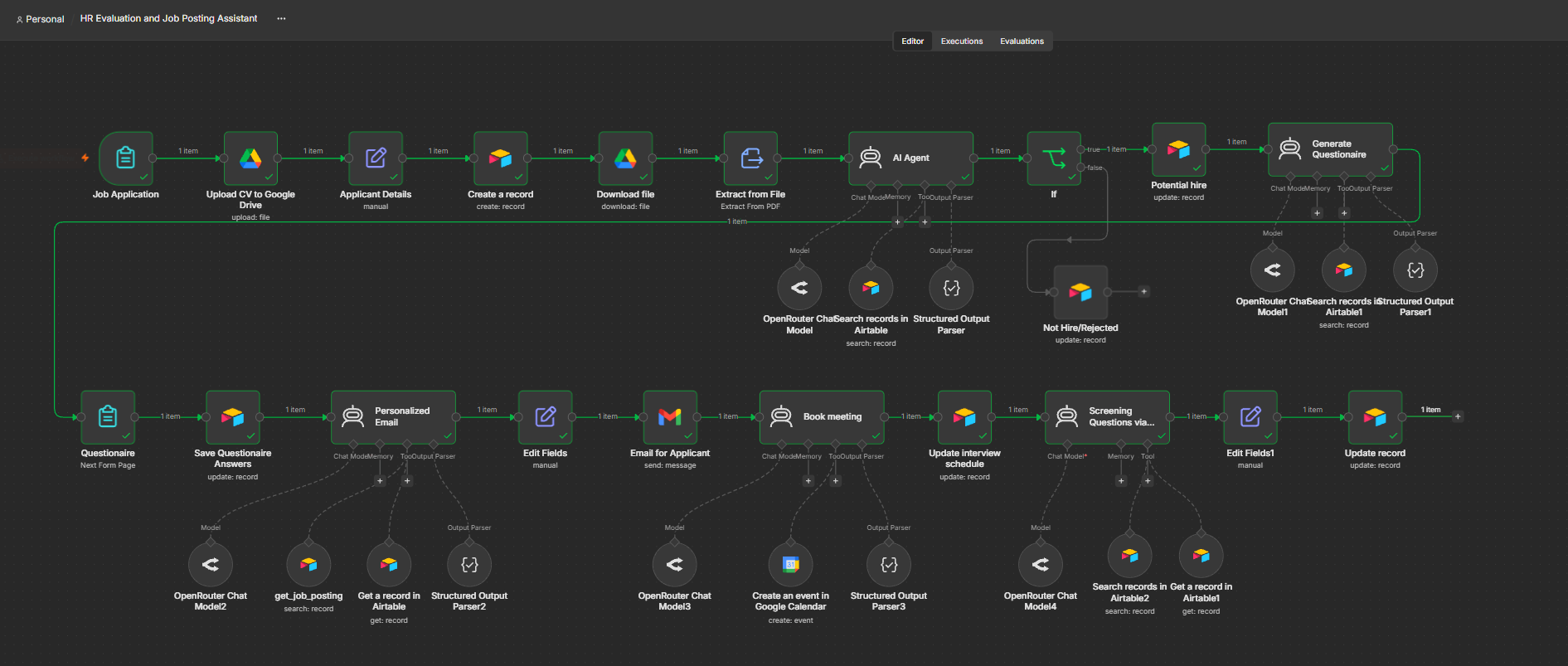The image size is (1568, 666).
Task: Switch to the Evaluations tab
Action: pos(1022,41)
